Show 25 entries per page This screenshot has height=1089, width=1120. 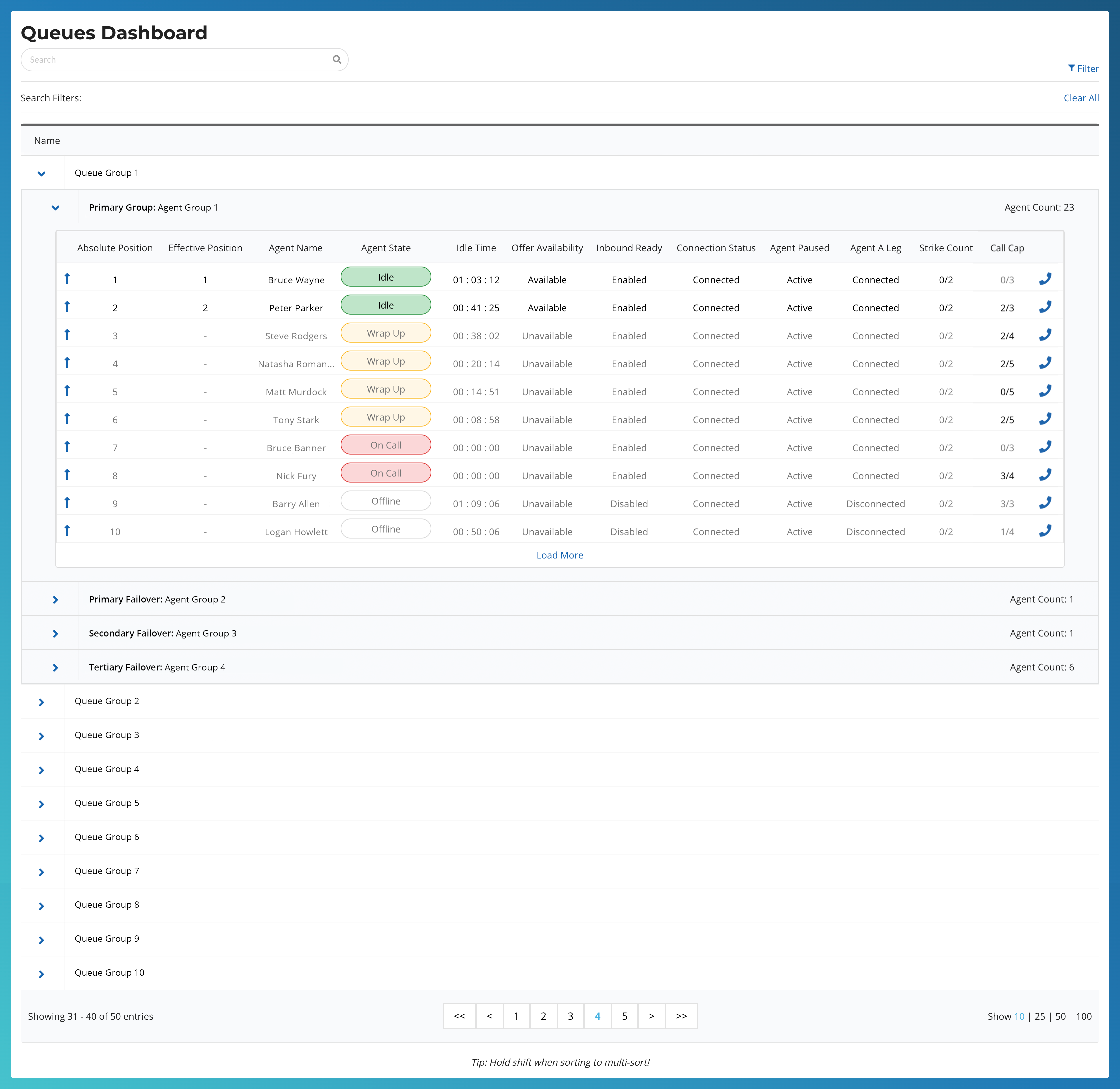(1040, 1016)
